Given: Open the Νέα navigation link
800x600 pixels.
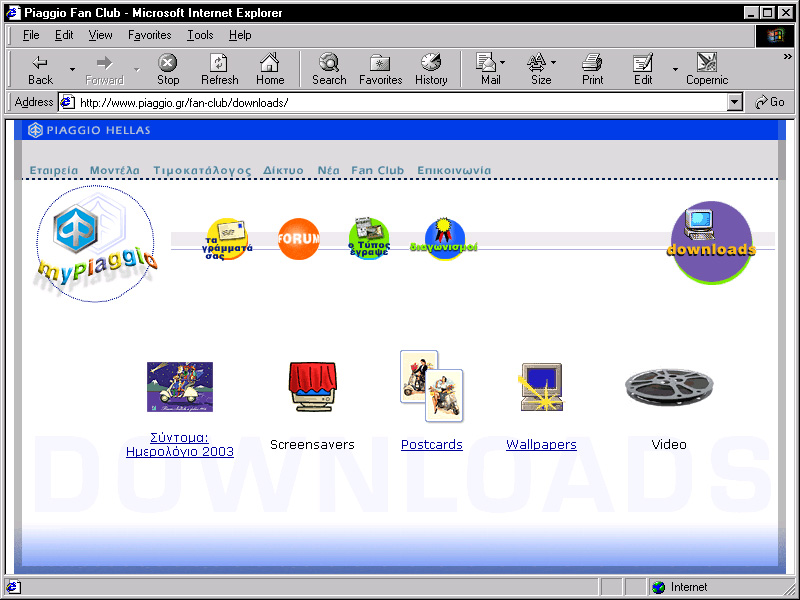Looking at the screenshot, I should tap(328, 170).
